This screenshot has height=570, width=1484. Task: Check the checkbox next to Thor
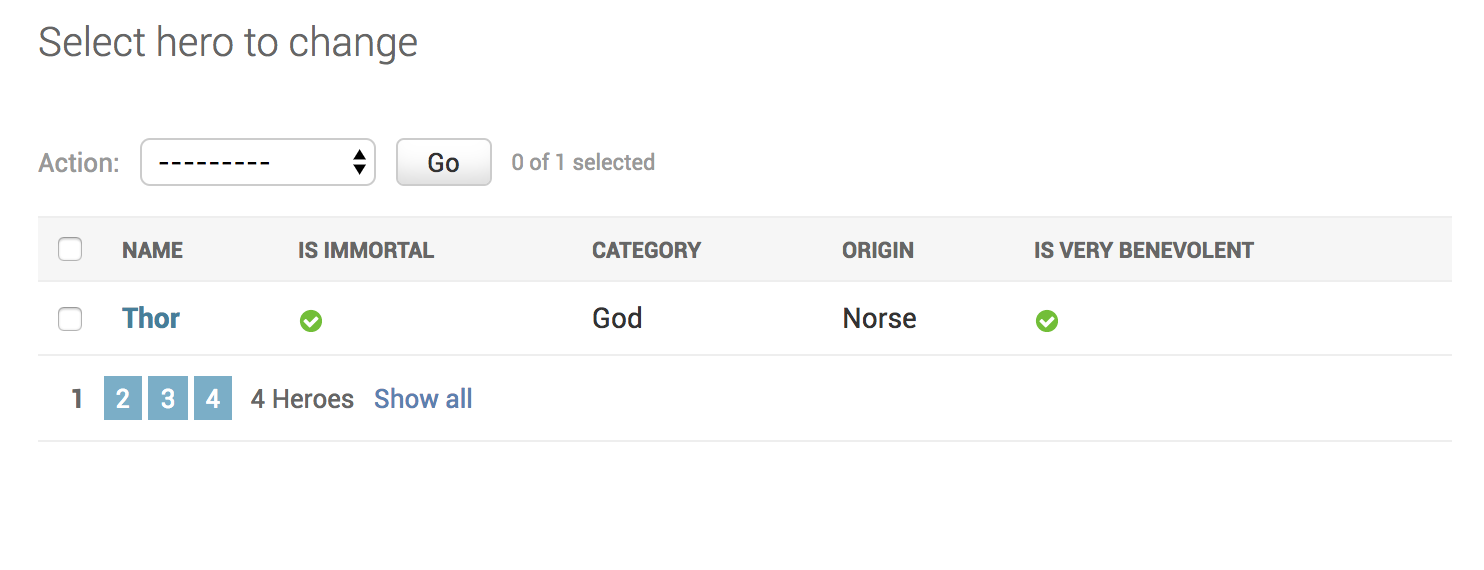click(x=70, y=319)
